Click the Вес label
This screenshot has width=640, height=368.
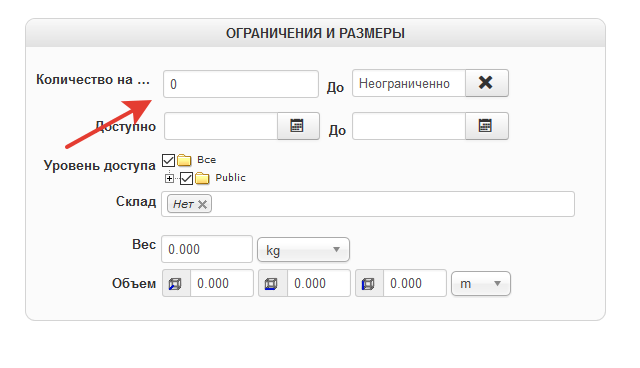tap(144, 244)
